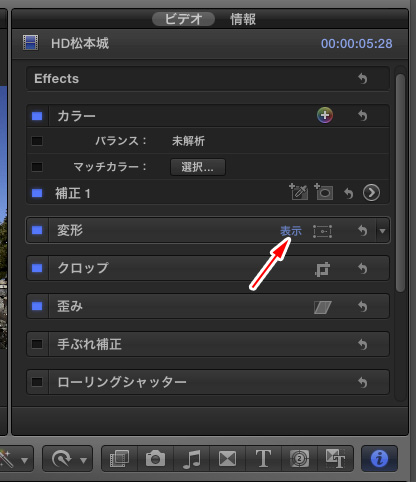This screenshot has width=416, height=482.
Task: Switch to the 情報 tab
Action: [243, 19]
